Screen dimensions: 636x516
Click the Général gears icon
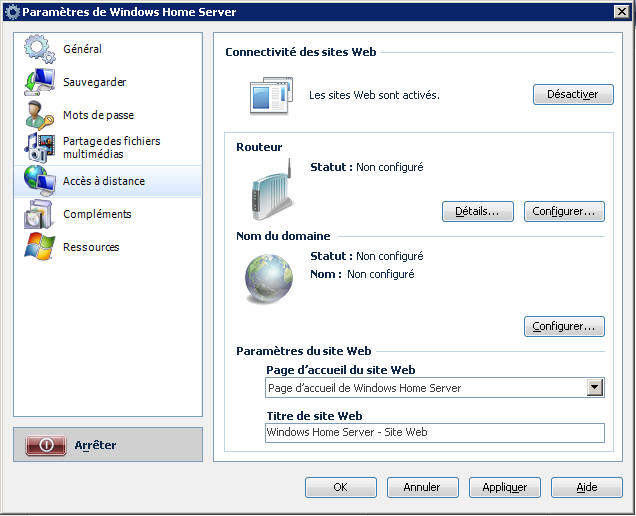click(x=39, y=49)
